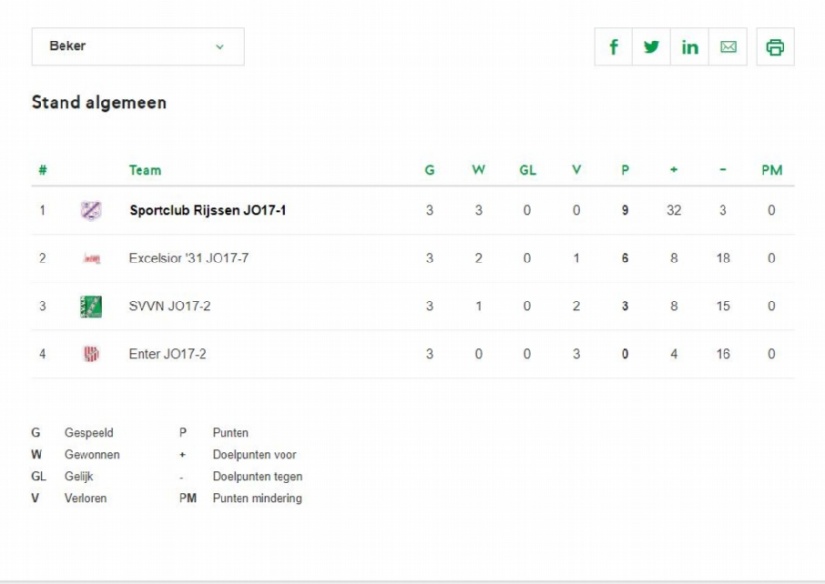
Task: Share standings on Facebook
Action: [x=613, y=47]
